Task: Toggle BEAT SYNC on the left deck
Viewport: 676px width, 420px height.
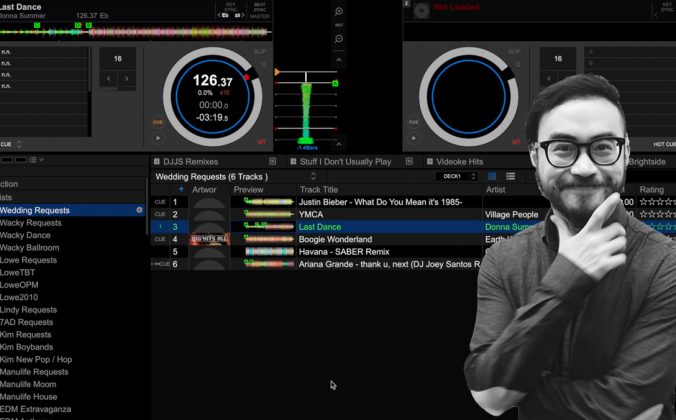Action: tap(257, 12)
